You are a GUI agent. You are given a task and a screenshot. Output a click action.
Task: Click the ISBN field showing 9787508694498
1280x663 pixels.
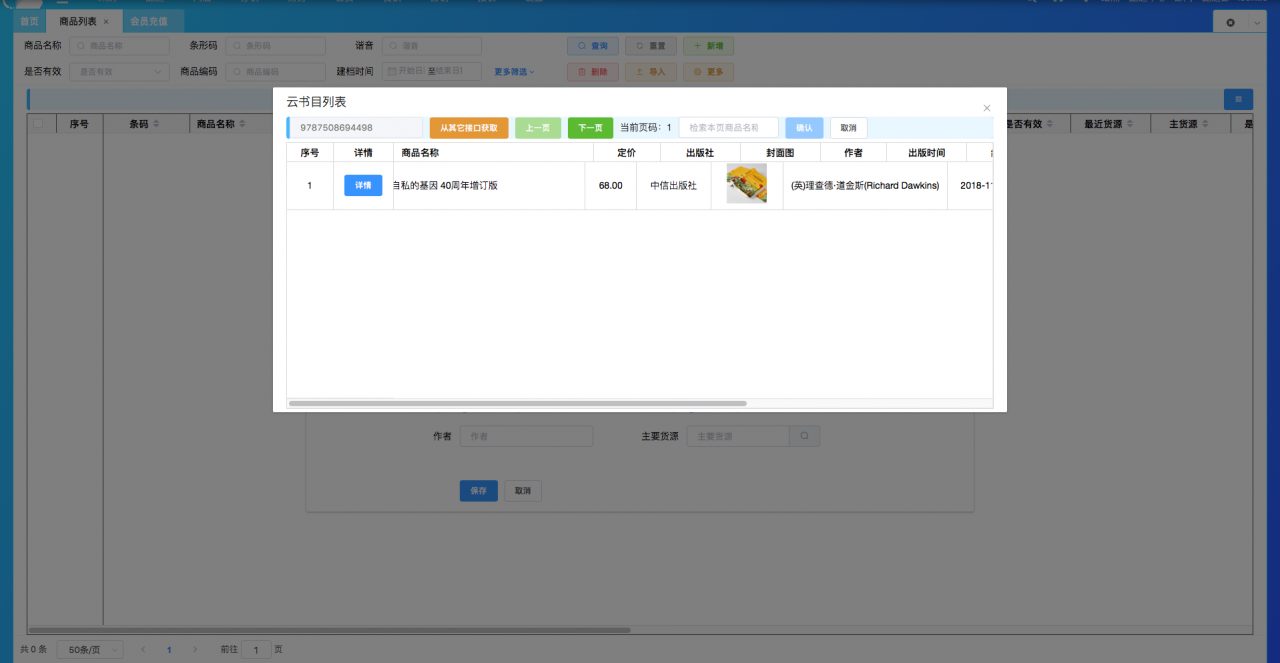pos(356,128)
